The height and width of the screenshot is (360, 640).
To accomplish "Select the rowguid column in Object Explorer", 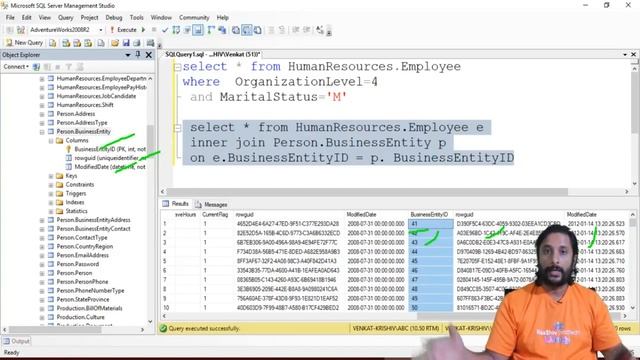I will 106,158.
